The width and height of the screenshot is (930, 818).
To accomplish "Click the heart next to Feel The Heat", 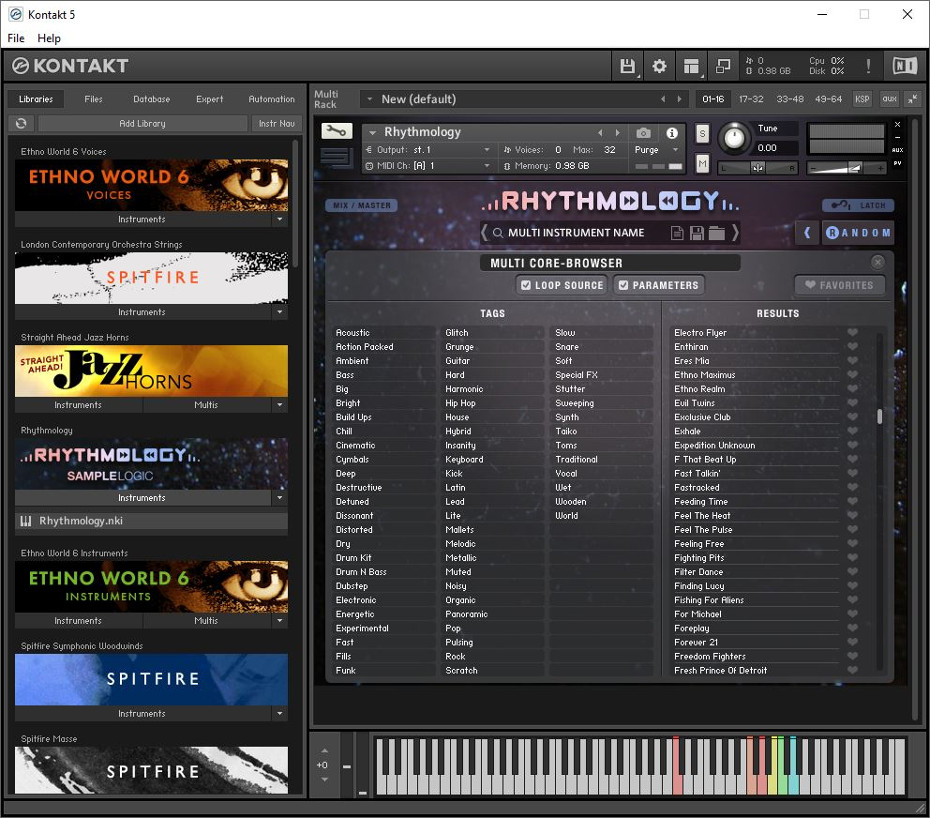I will [852, 515].
